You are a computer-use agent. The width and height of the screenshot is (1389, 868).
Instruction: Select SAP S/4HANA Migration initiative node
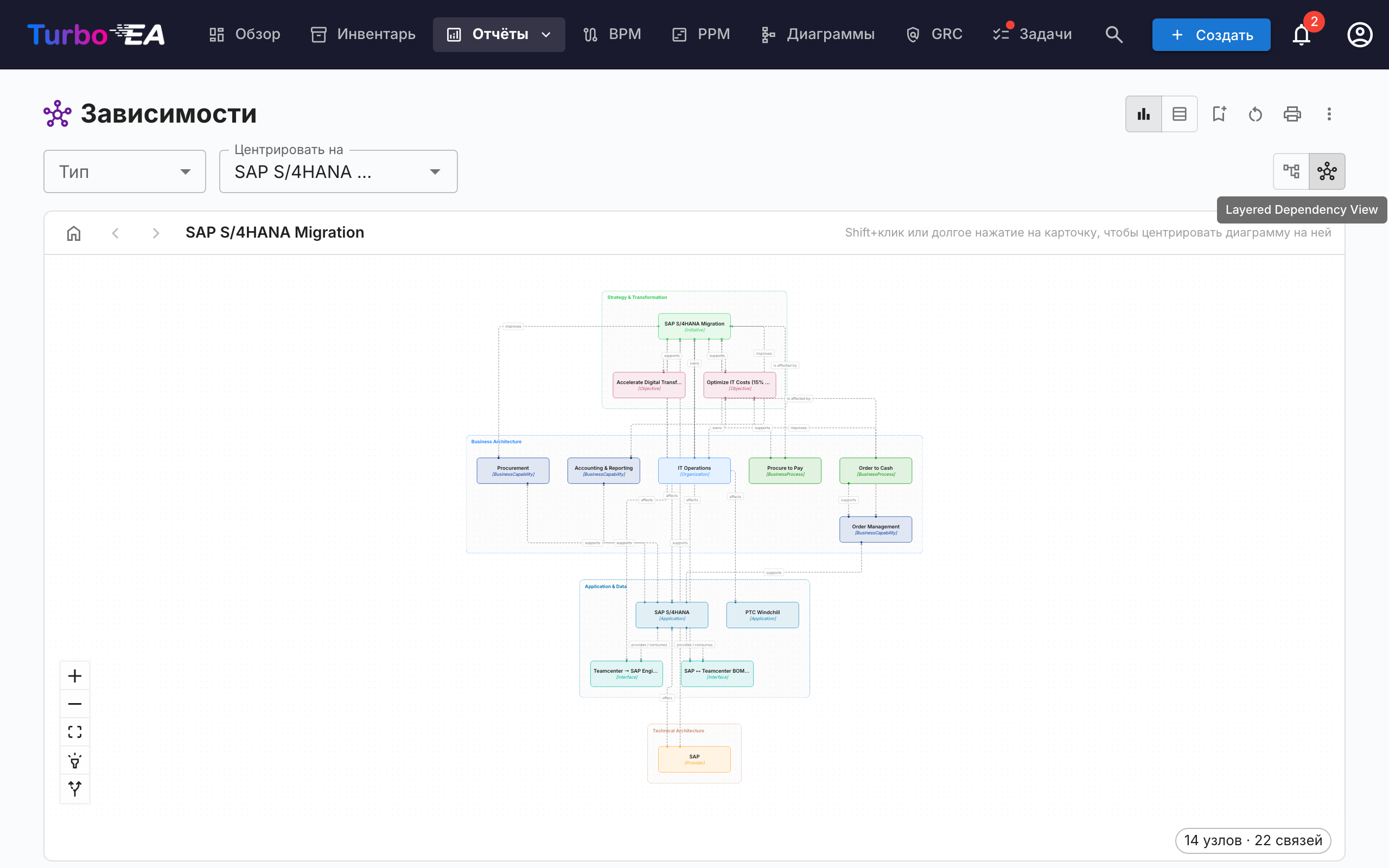[x=694, y=326]
